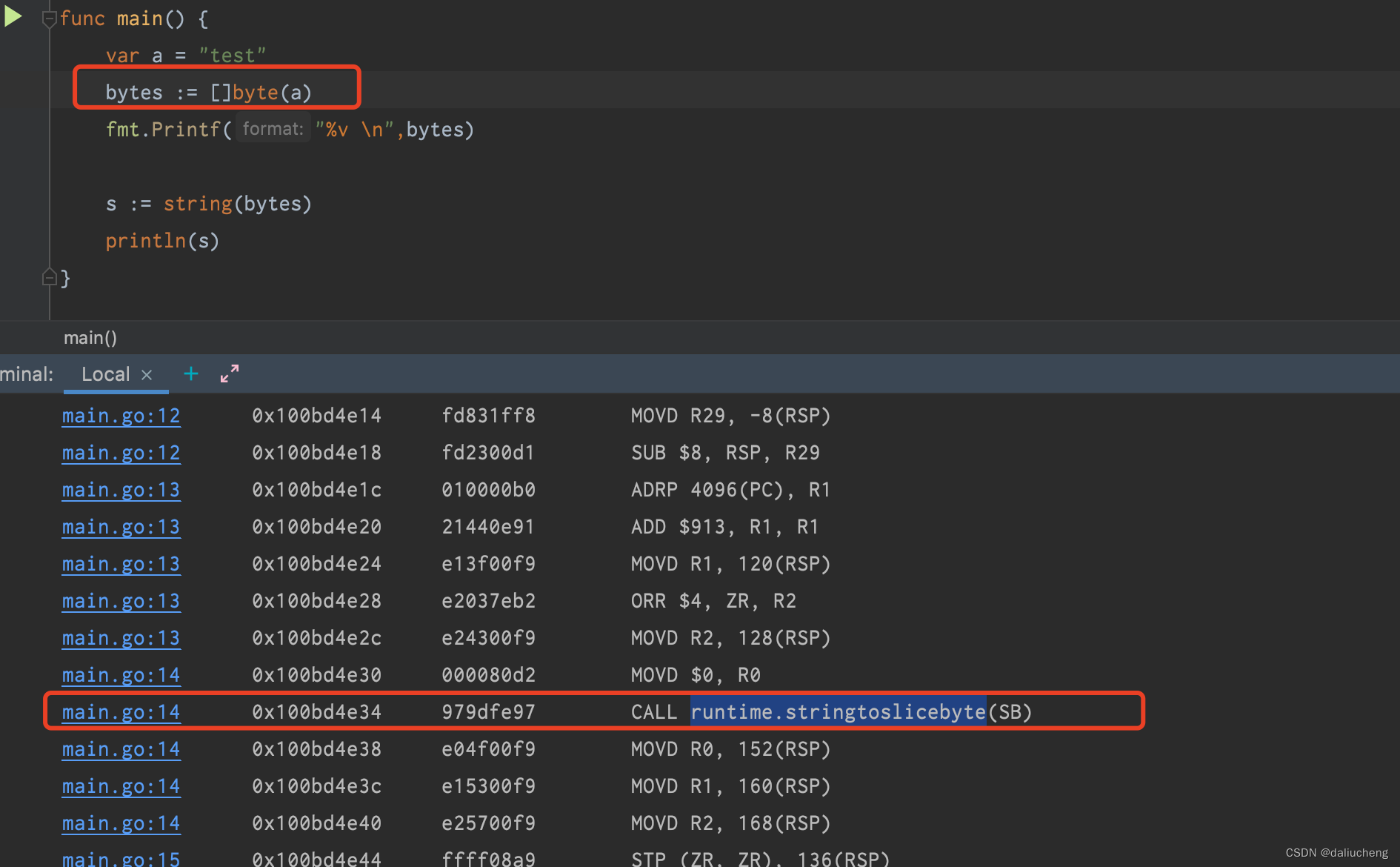Click the println(s) line
Viewport: 1400px width, 867px height.
click(x=162, y=241)
